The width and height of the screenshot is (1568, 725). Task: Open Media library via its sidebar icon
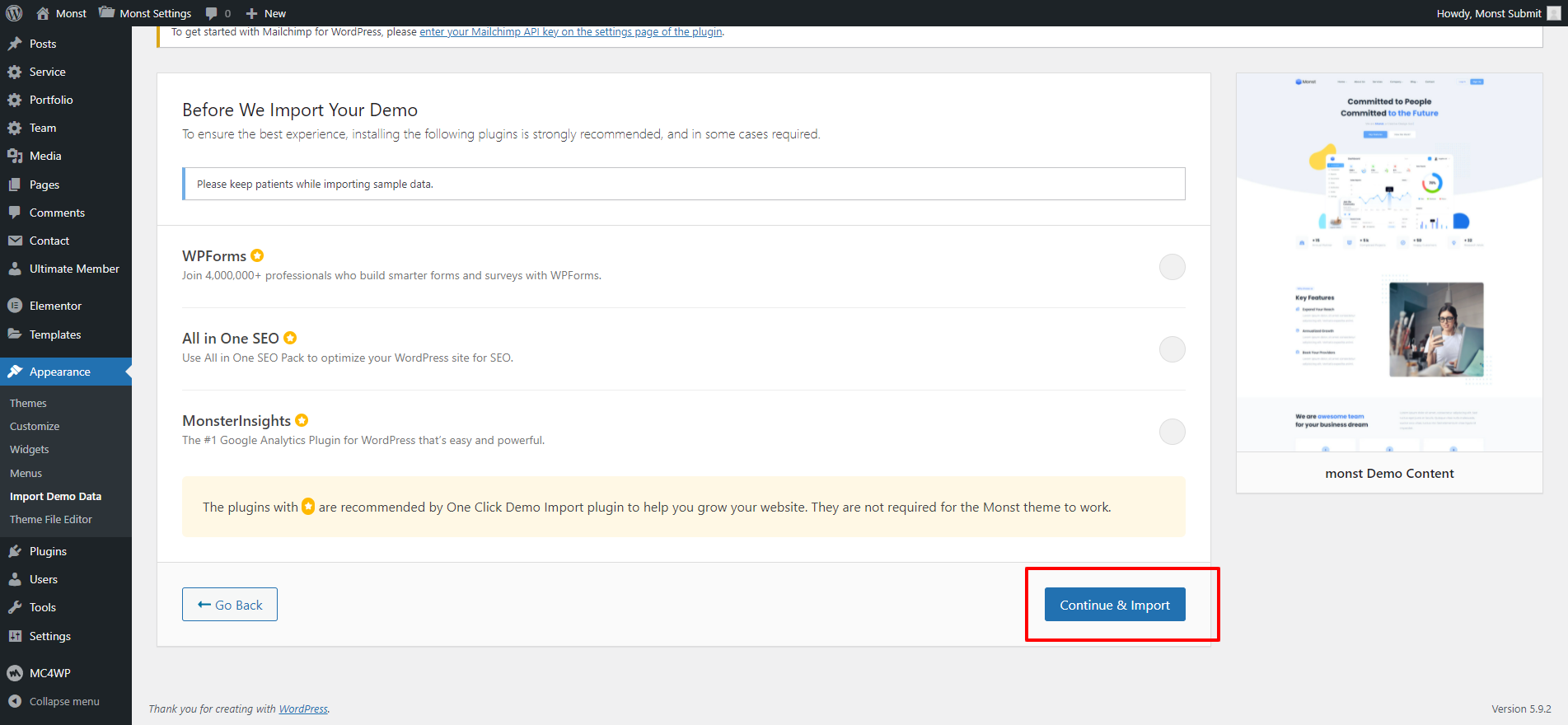(15, 156)
